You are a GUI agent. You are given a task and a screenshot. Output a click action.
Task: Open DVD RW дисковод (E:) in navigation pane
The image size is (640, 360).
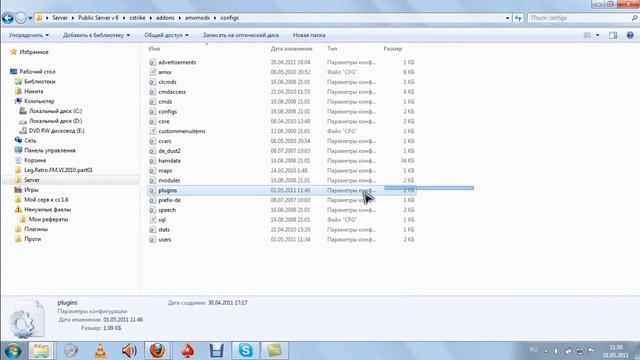pos(56,131)
